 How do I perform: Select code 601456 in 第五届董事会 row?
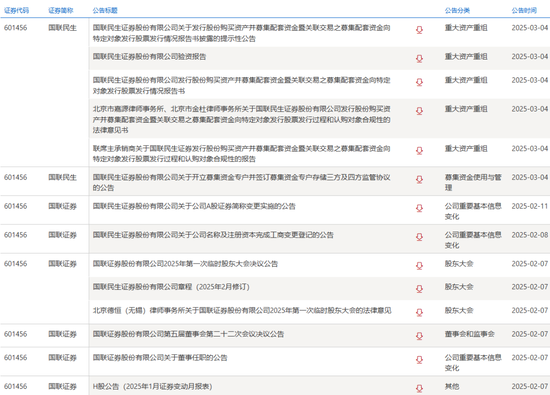pos(15,334)
